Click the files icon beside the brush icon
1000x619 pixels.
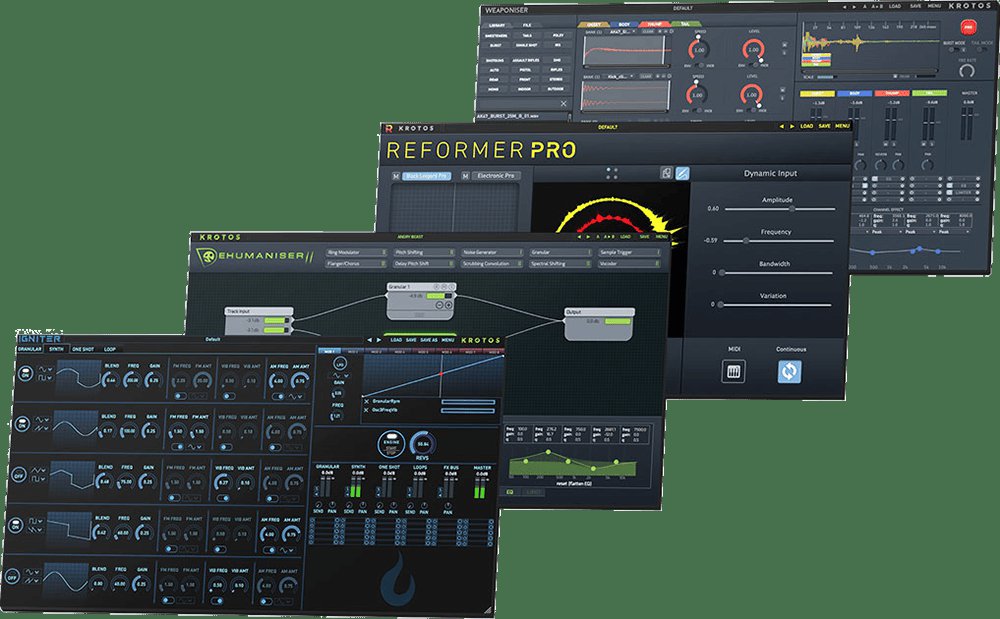click(664, 173)
